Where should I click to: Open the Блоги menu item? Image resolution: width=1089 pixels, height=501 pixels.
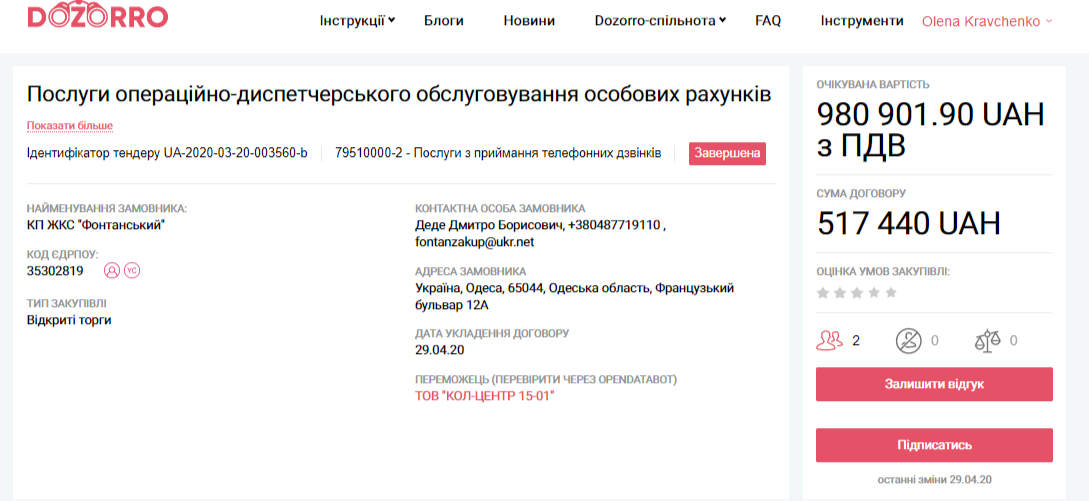coord(444,21)
